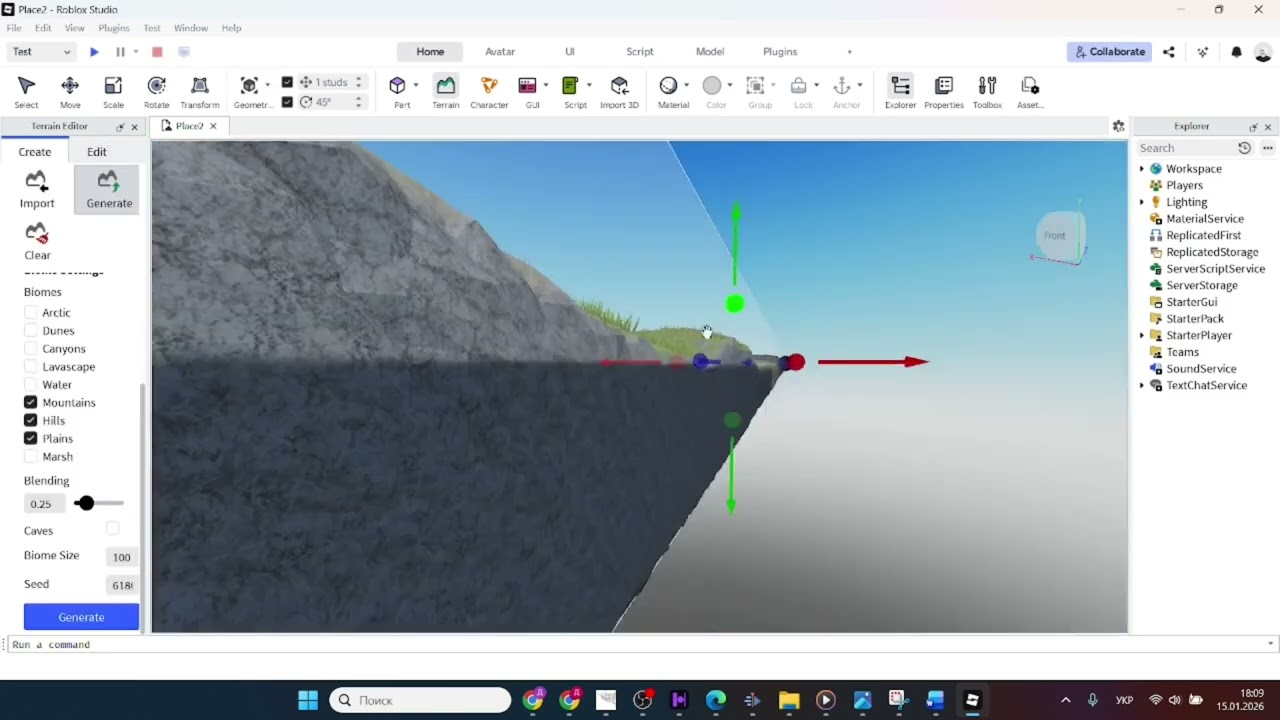
Task: Open the Material dropdown arrow
Action: coord(686,85)
